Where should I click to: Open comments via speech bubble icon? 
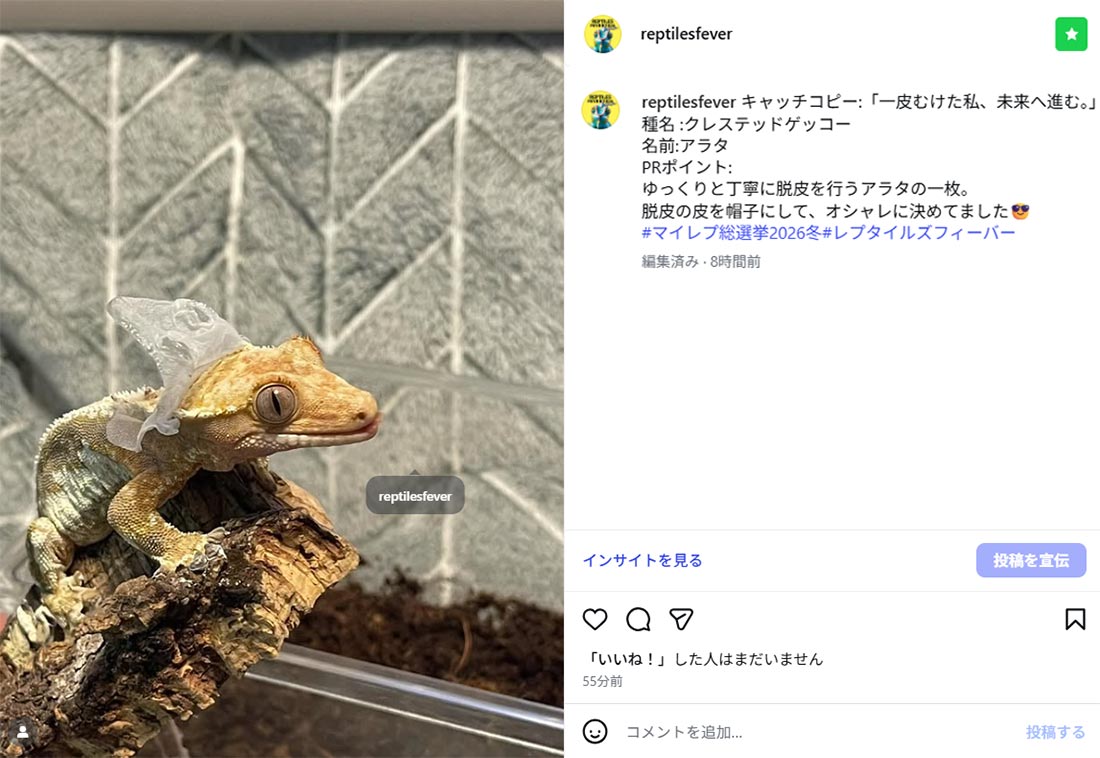[638, 619]
